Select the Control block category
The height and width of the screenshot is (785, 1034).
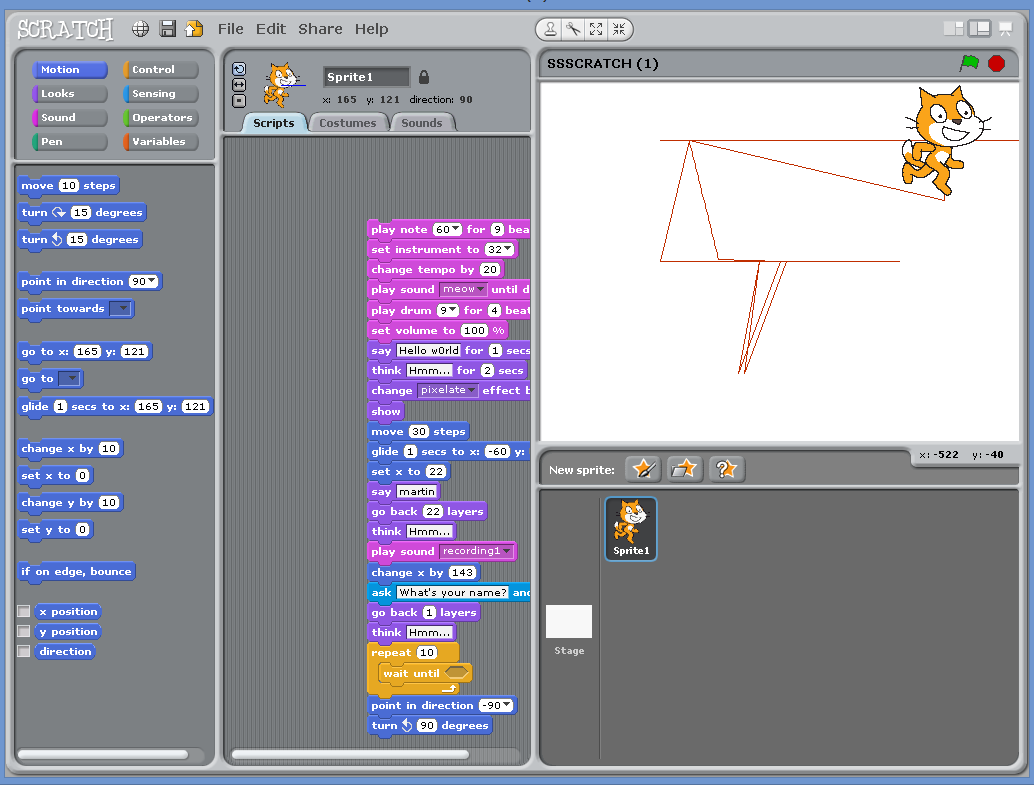[x=160, y=70]
